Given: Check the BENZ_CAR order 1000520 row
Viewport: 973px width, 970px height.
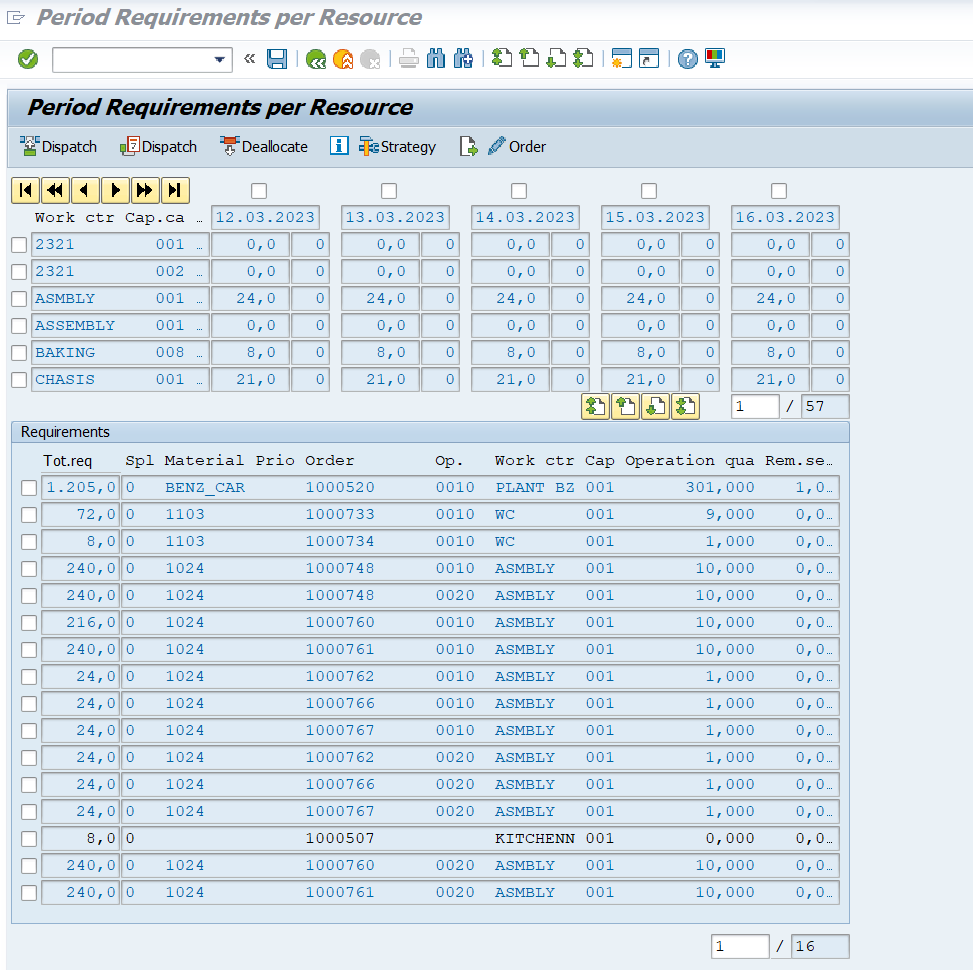Looking at the screenshot, I should click(x=29, y=488).
